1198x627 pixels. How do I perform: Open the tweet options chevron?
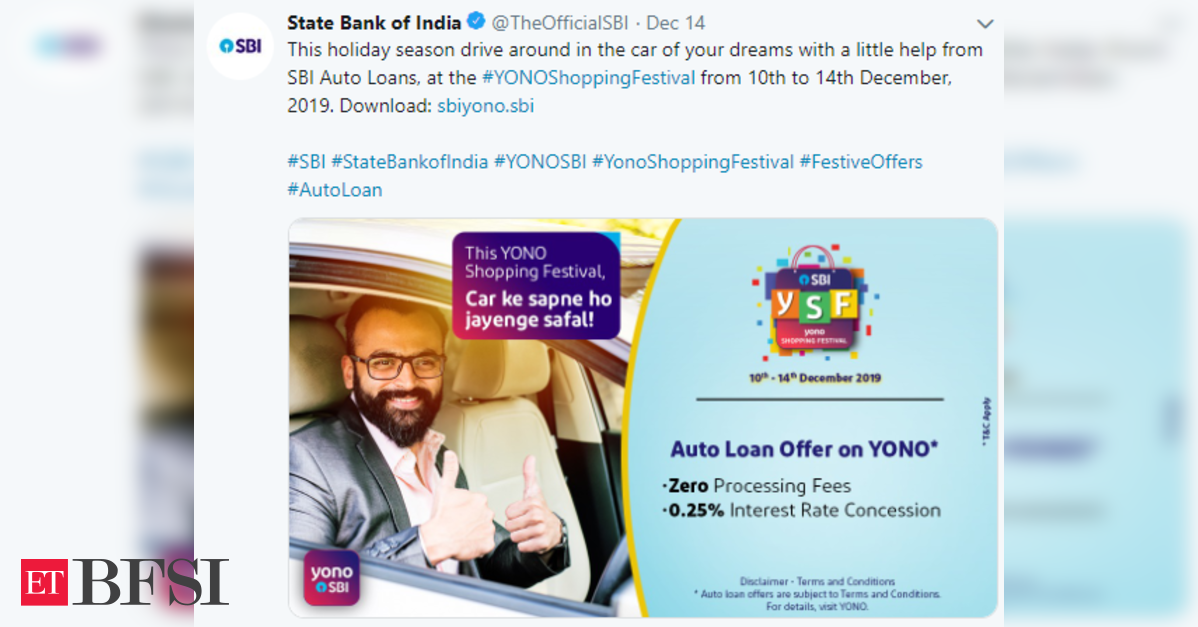(985, 24)
